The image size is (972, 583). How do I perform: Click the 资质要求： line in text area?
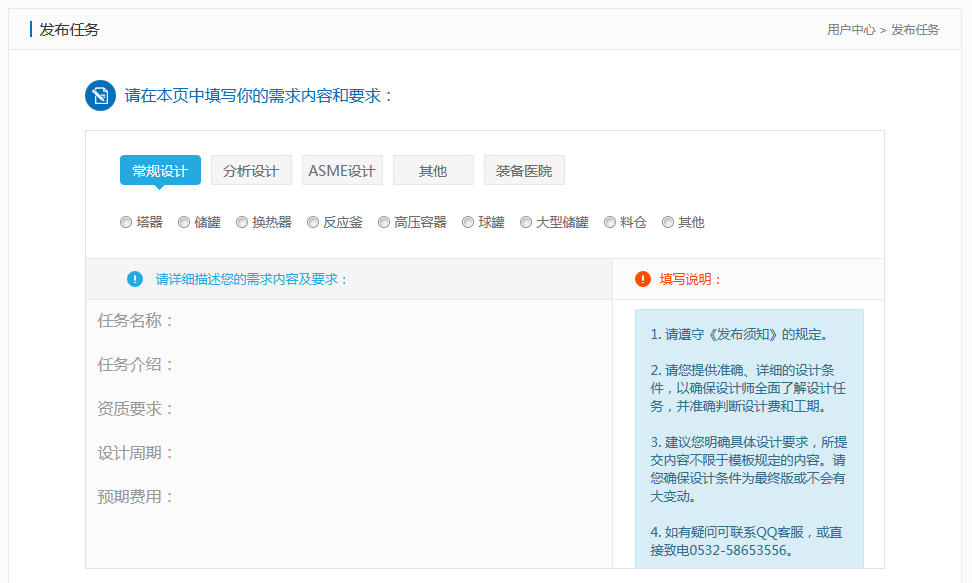[136, 409]
